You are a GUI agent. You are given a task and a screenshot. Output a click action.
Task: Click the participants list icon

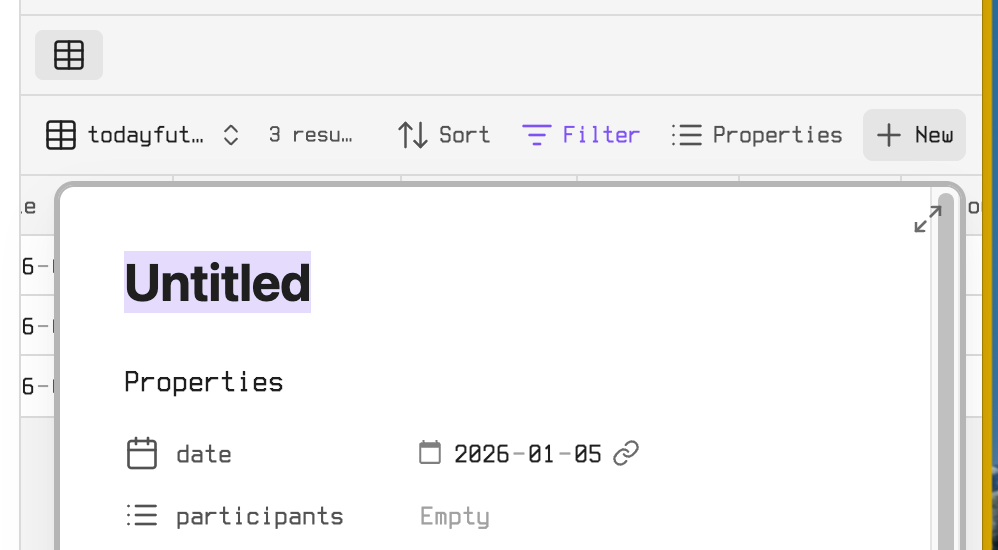coord(142,516)
